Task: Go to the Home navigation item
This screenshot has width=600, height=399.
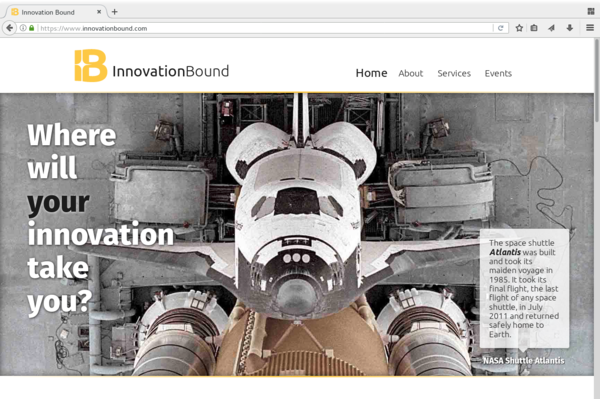Action: 371,73
